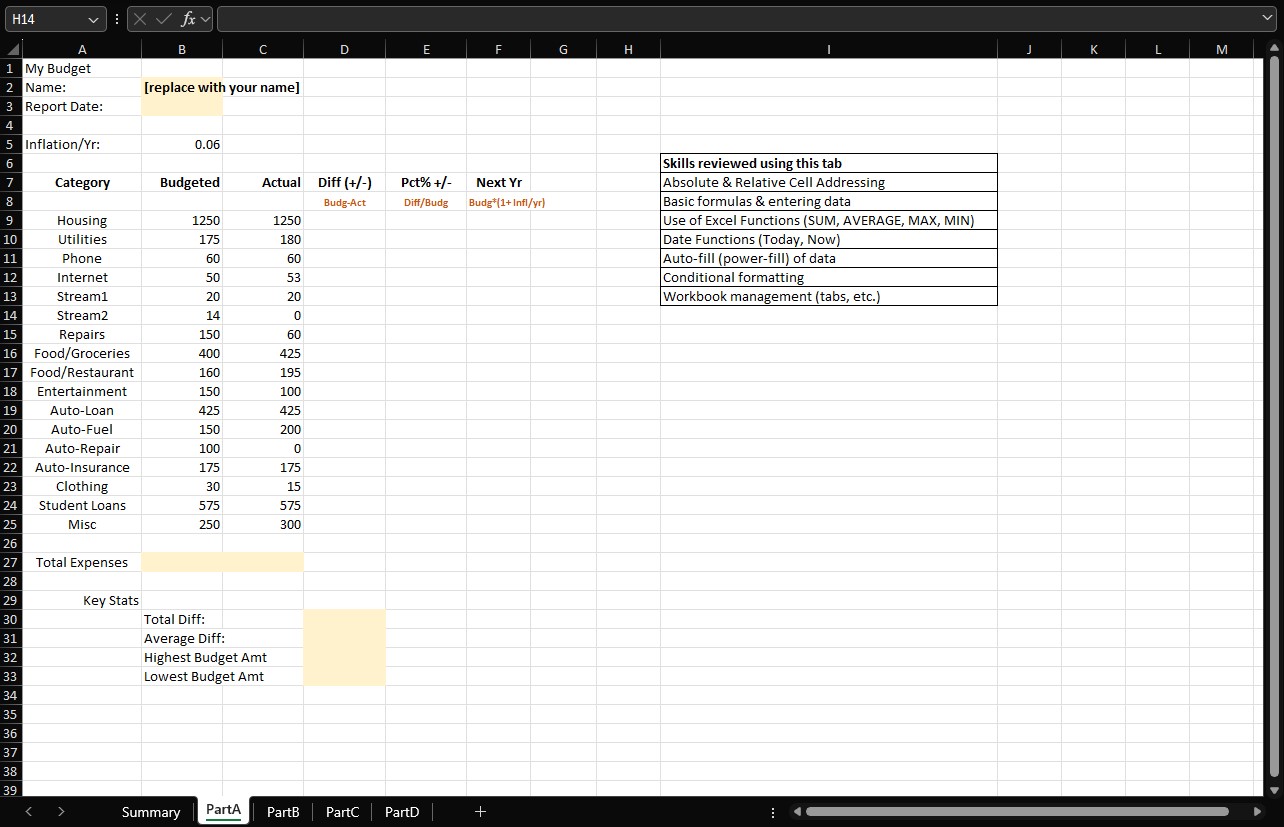Open the Insert Function (fx) dialog
Viewport: 1284px width, 827px height.
tap(186, 19)
